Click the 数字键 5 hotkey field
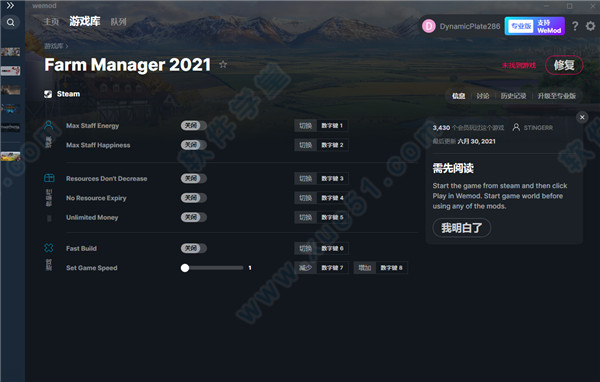600x382 pixels. 332,217
